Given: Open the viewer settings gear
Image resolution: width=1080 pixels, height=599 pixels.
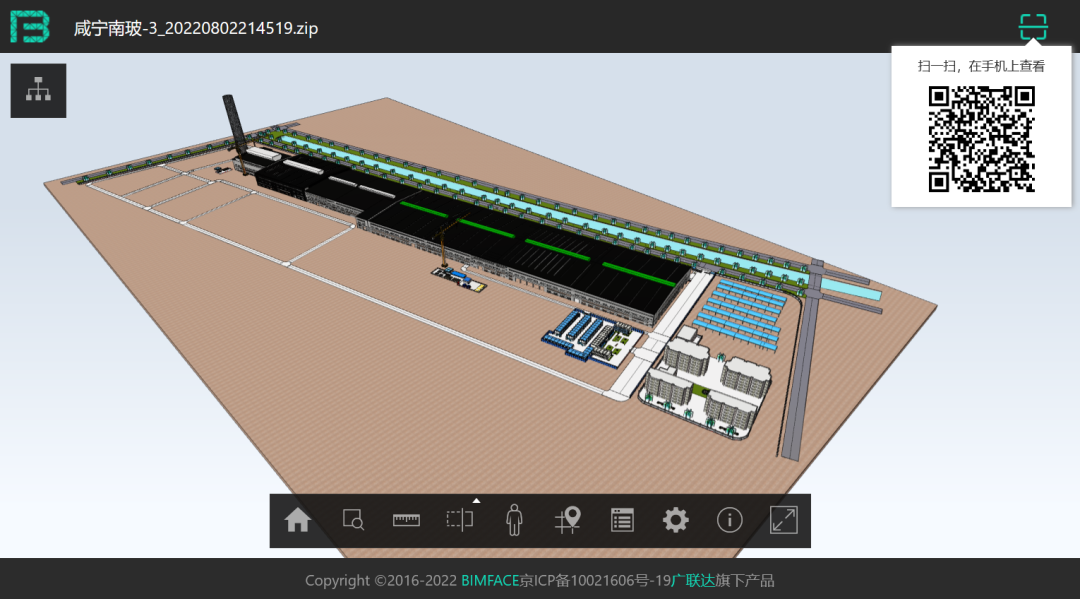Looking at the screenshot, I should [x=675, y=520].
